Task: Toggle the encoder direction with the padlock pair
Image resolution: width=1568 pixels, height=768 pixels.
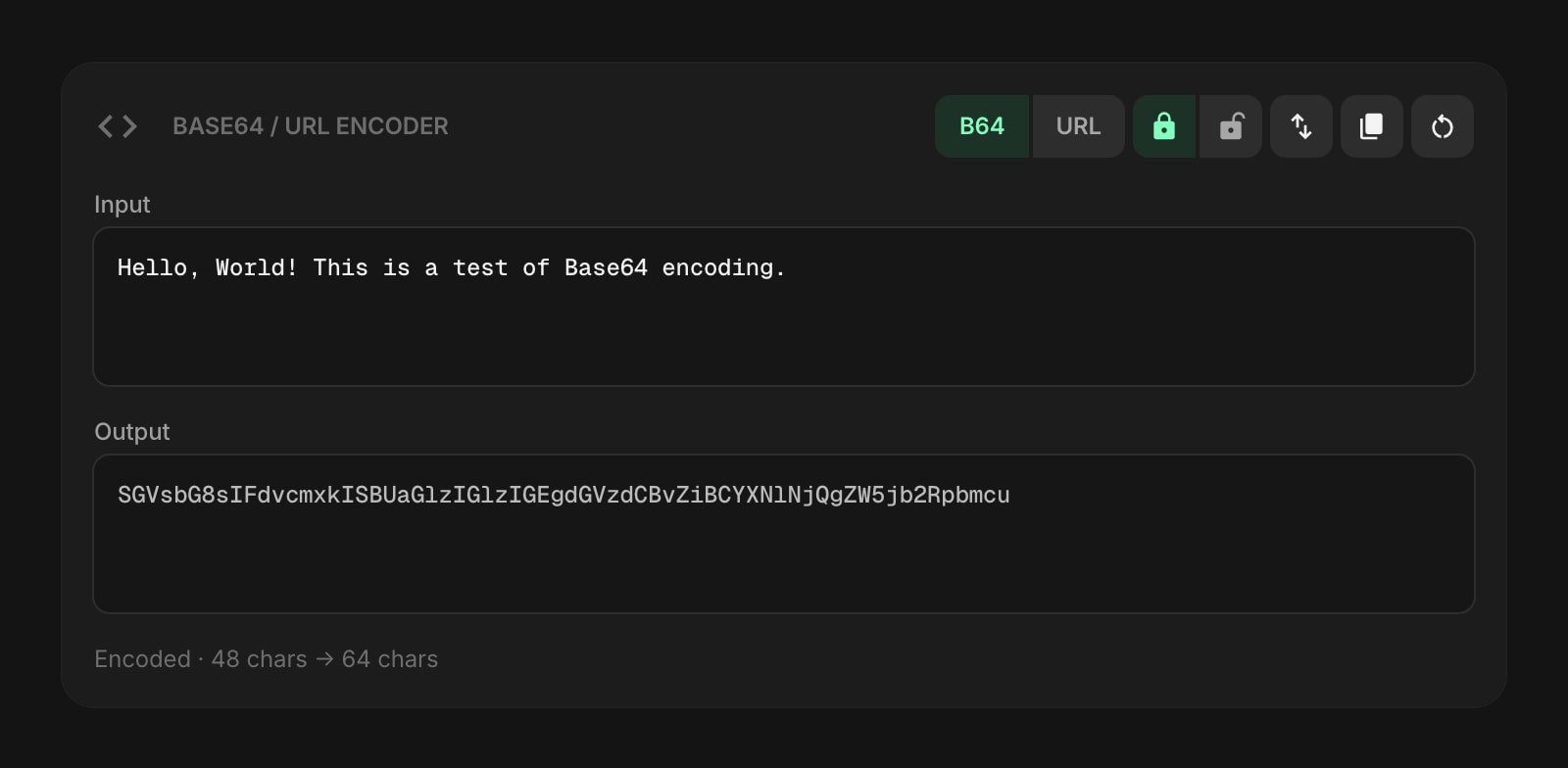Action: point(1198,126)
